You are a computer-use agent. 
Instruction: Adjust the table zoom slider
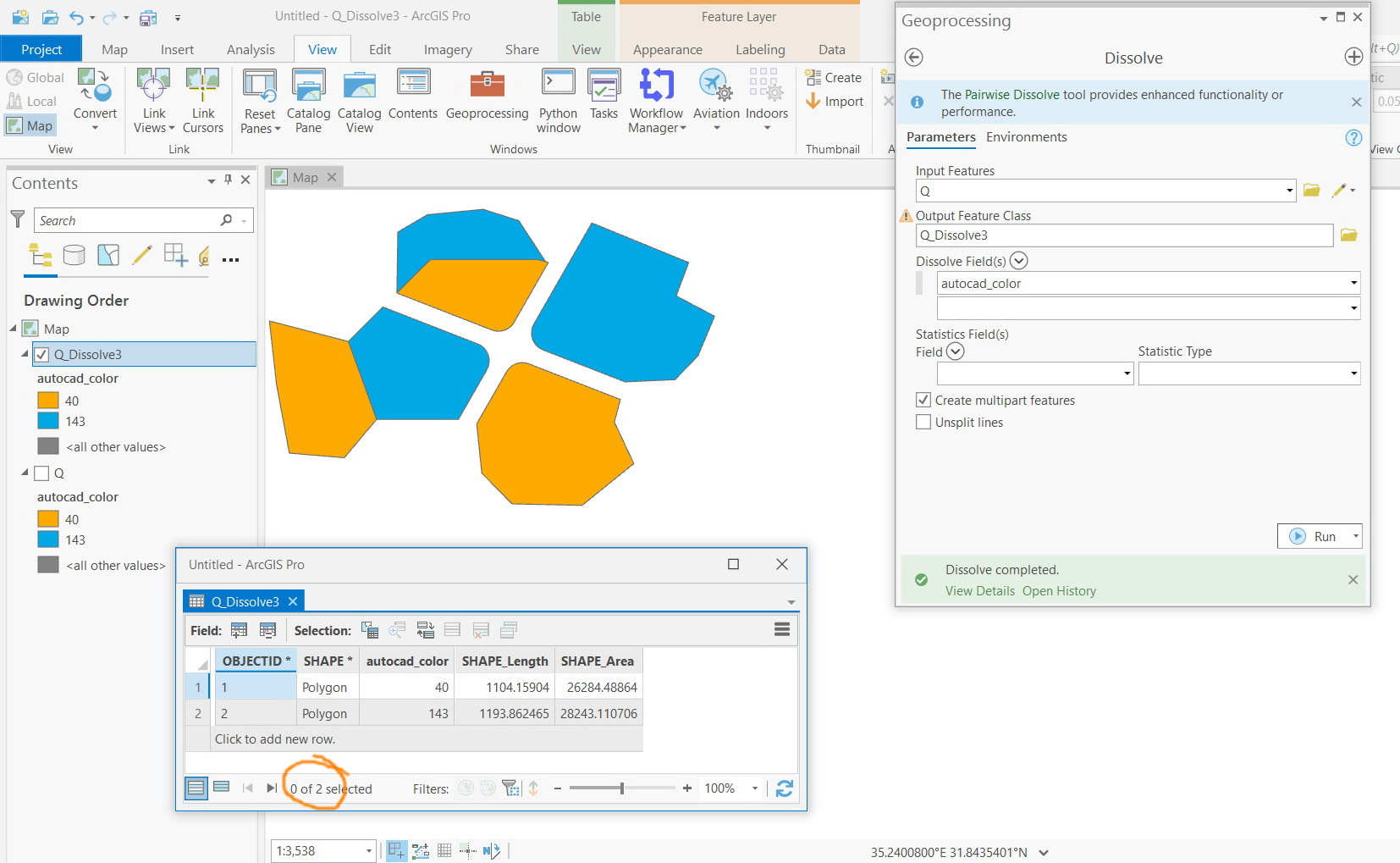click(x=621, y=788)
